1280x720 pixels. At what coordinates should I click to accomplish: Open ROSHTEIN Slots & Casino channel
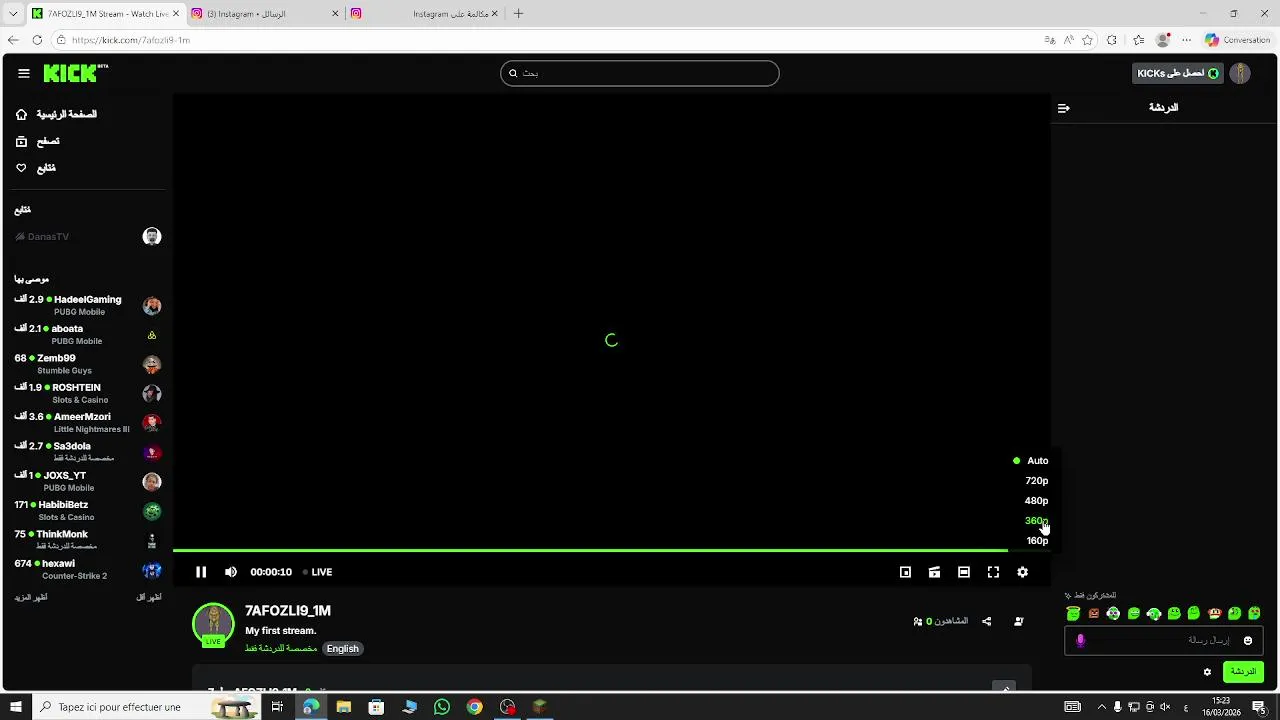click(x=88, y=393)
